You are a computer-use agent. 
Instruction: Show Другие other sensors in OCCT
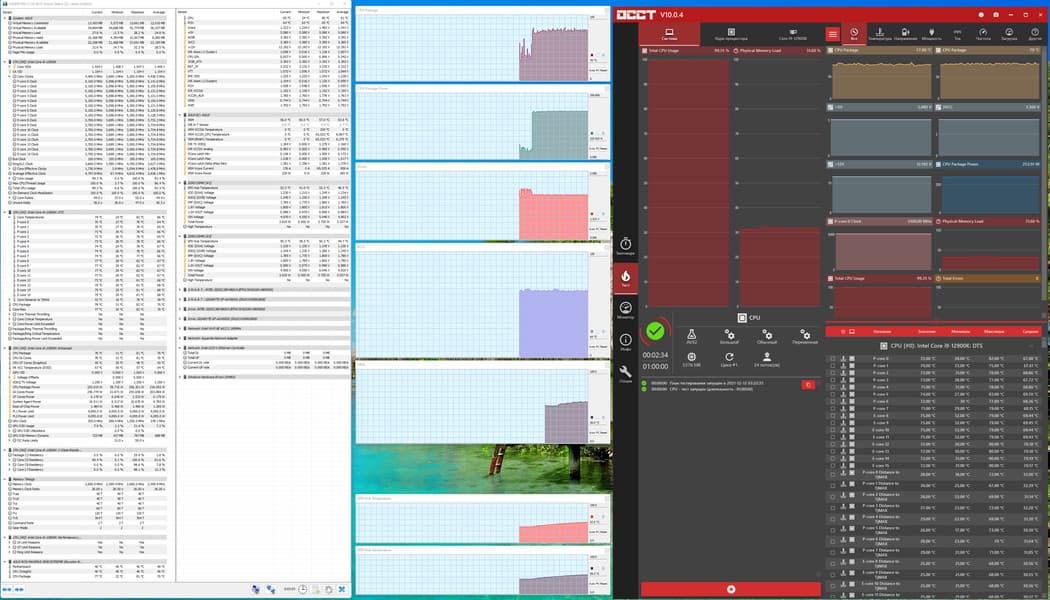1035,34
